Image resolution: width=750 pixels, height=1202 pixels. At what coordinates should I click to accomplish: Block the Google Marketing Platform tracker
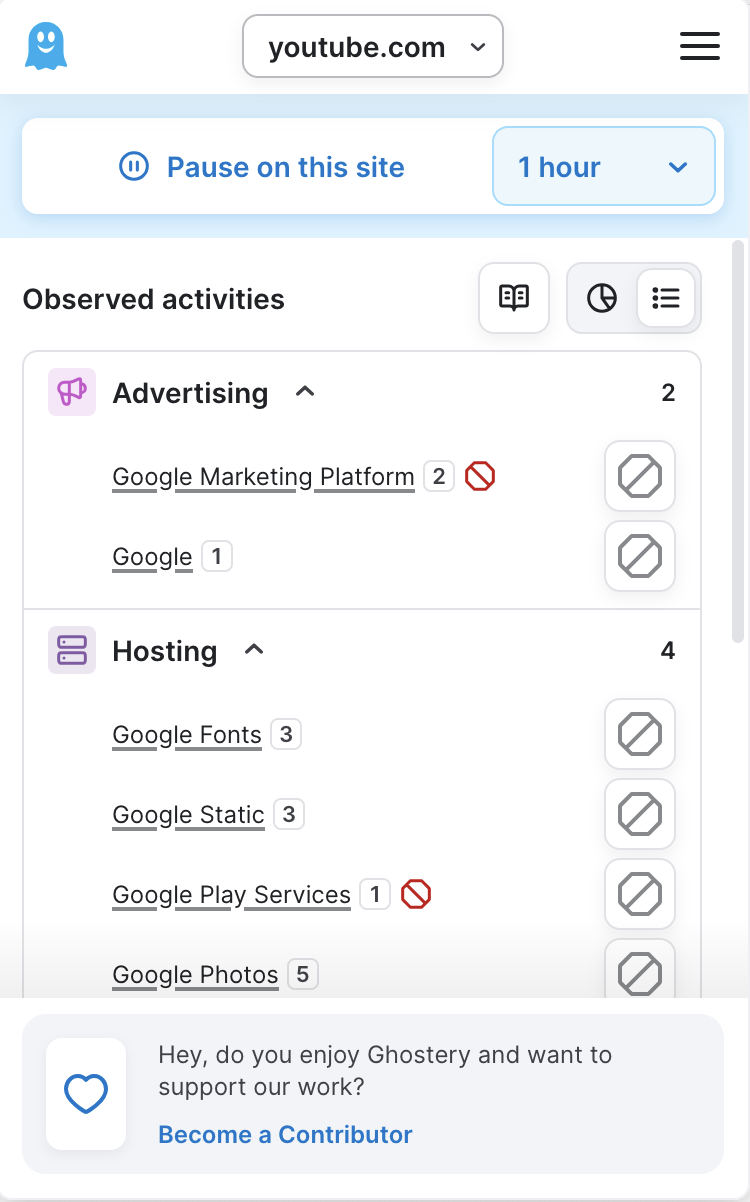pos(639,477)
